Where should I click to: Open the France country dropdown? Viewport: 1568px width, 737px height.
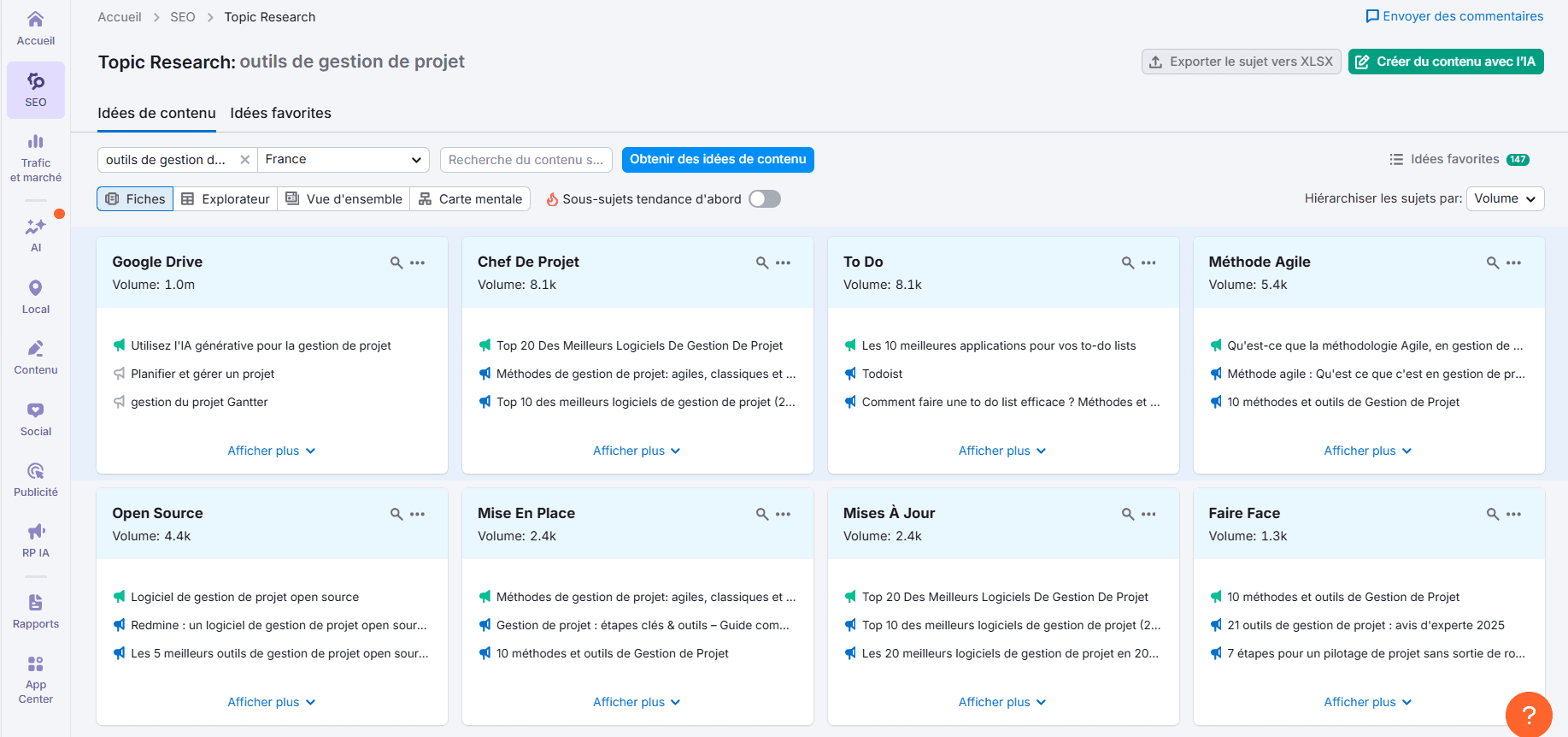(x=344, y=160)
